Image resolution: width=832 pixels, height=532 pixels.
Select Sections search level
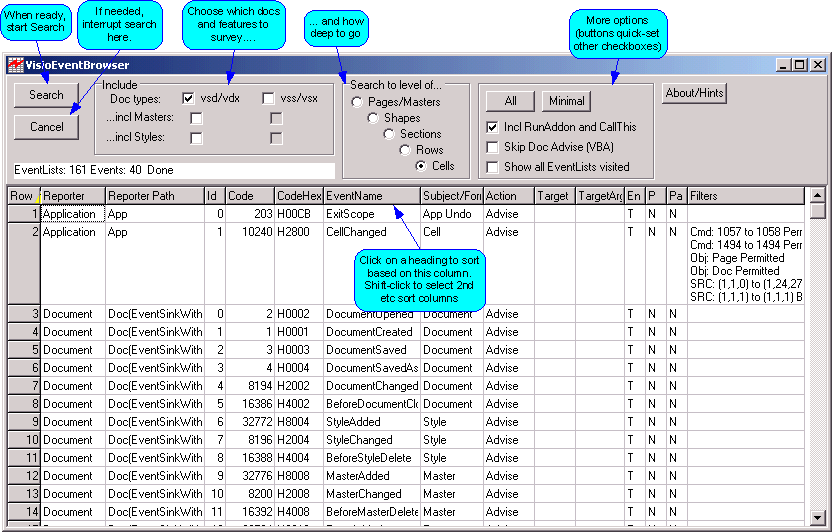click(x=389, y=134)
